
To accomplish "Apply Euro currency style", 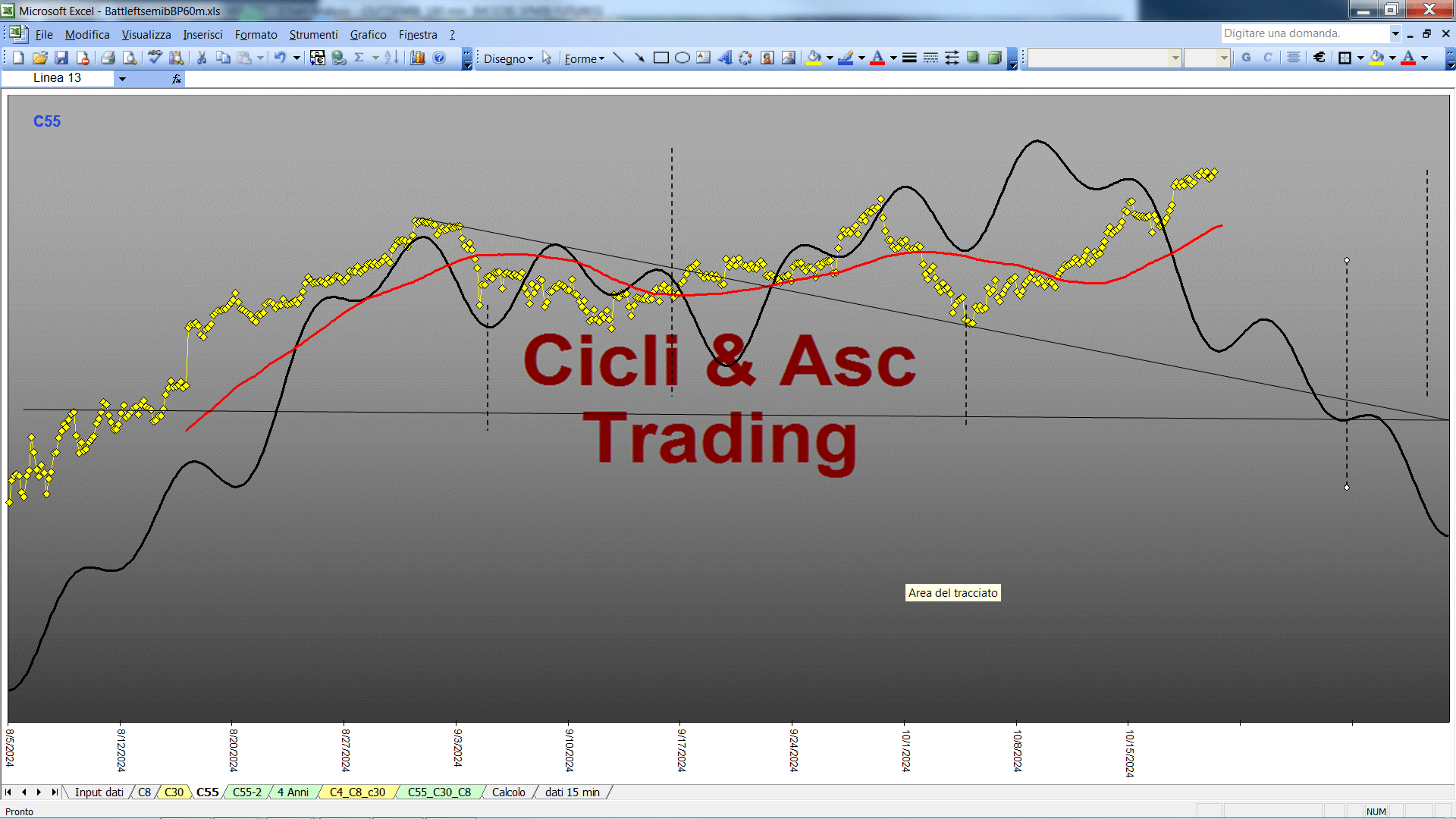I will coord(1319,58).
